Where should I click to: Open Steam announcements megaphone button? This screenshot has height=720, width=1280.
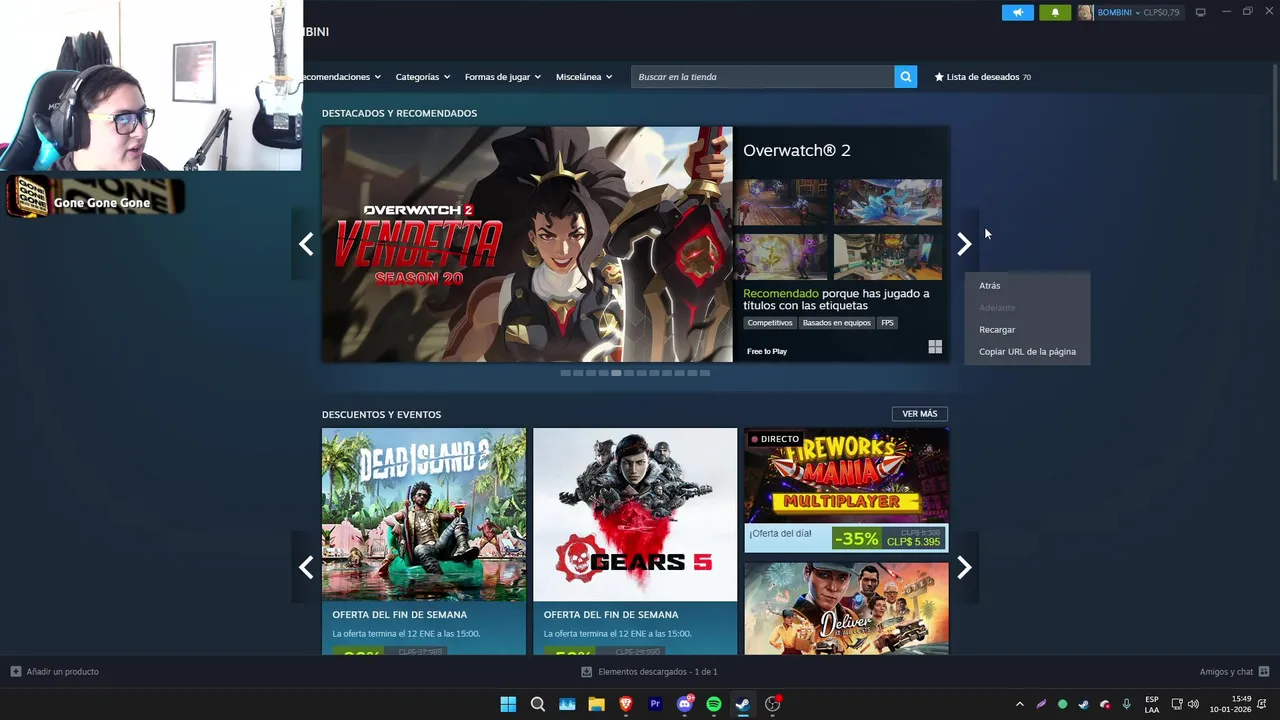[1018, 13]
